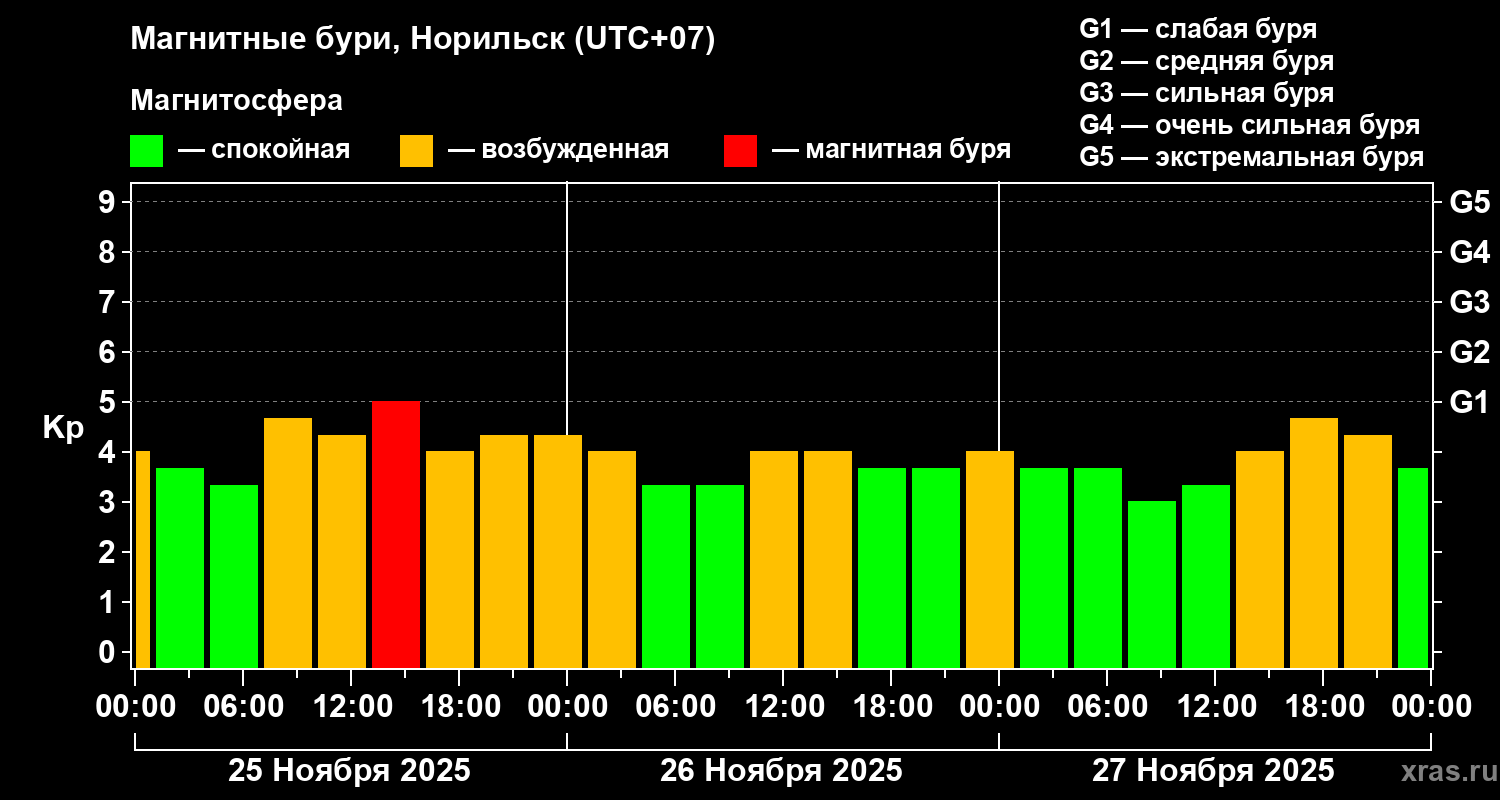Image resolution: width=1500 pixels, height=800 pixels.
Task: Click the orange bar crossing midnight into 27 November
Action: 990,559
